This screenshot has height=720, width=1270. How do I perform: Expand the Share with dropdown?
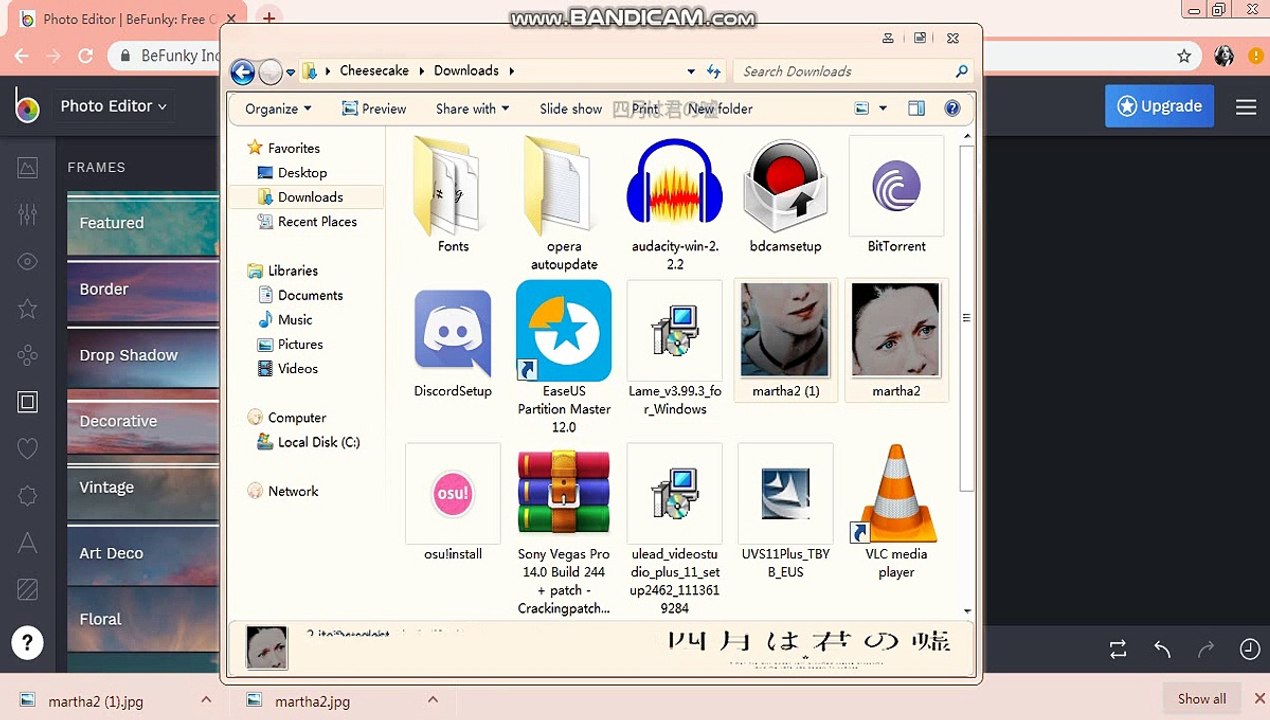[x=472, y=109]
